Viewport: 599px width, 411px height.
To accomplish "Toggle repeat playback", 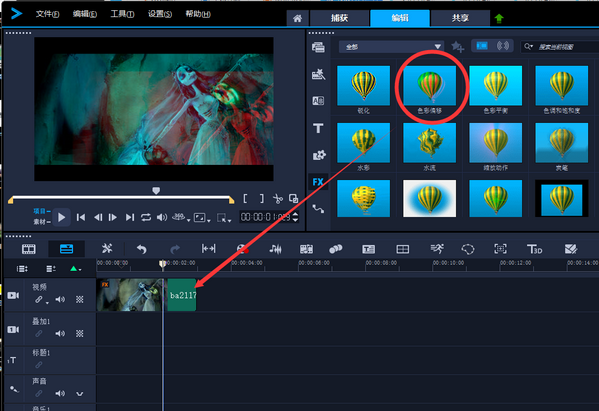I will click(x=146, y=217).
